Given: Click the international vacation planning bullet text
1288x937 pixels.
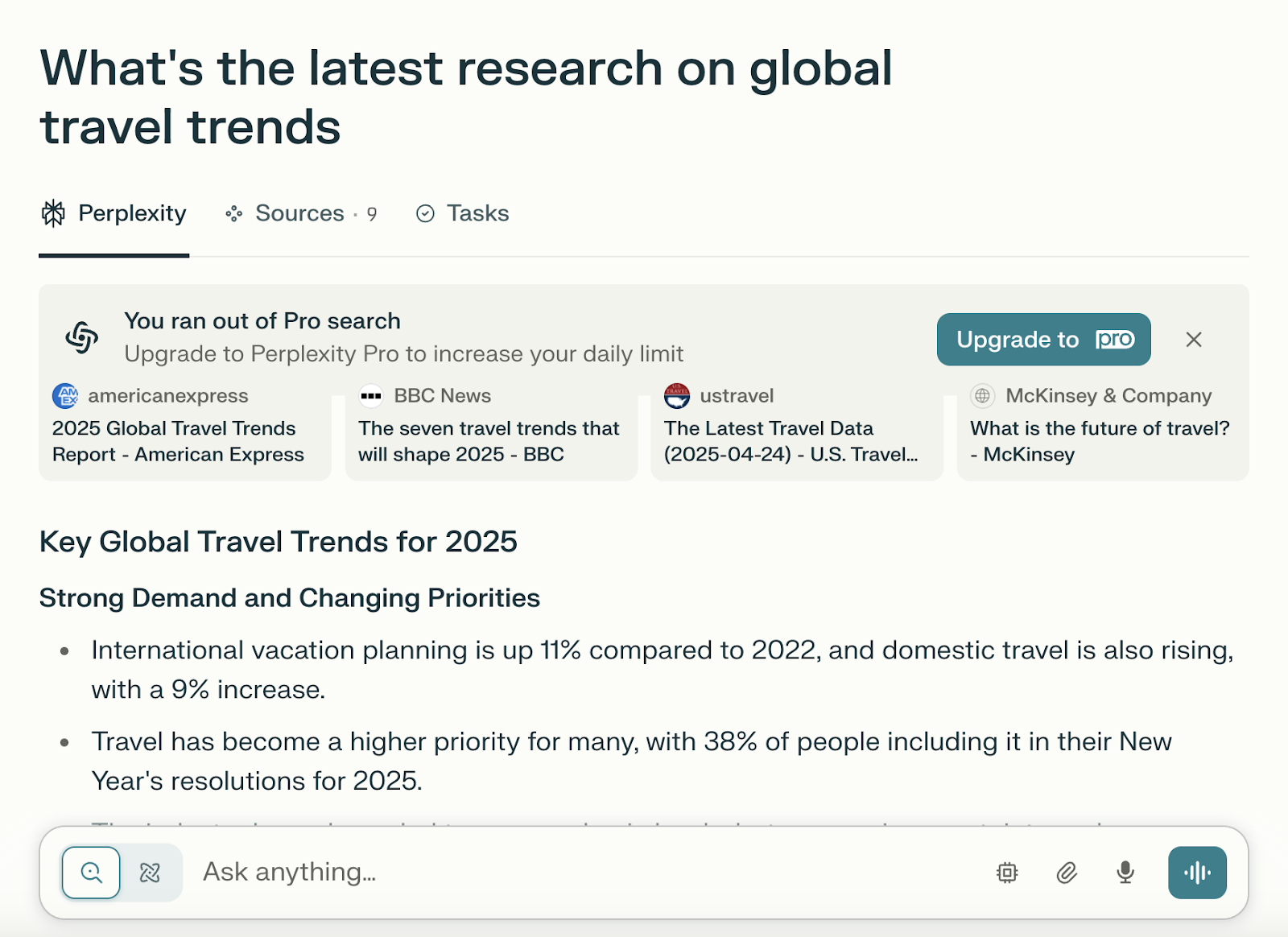Looking at the screenshot, I should point(662,670).
